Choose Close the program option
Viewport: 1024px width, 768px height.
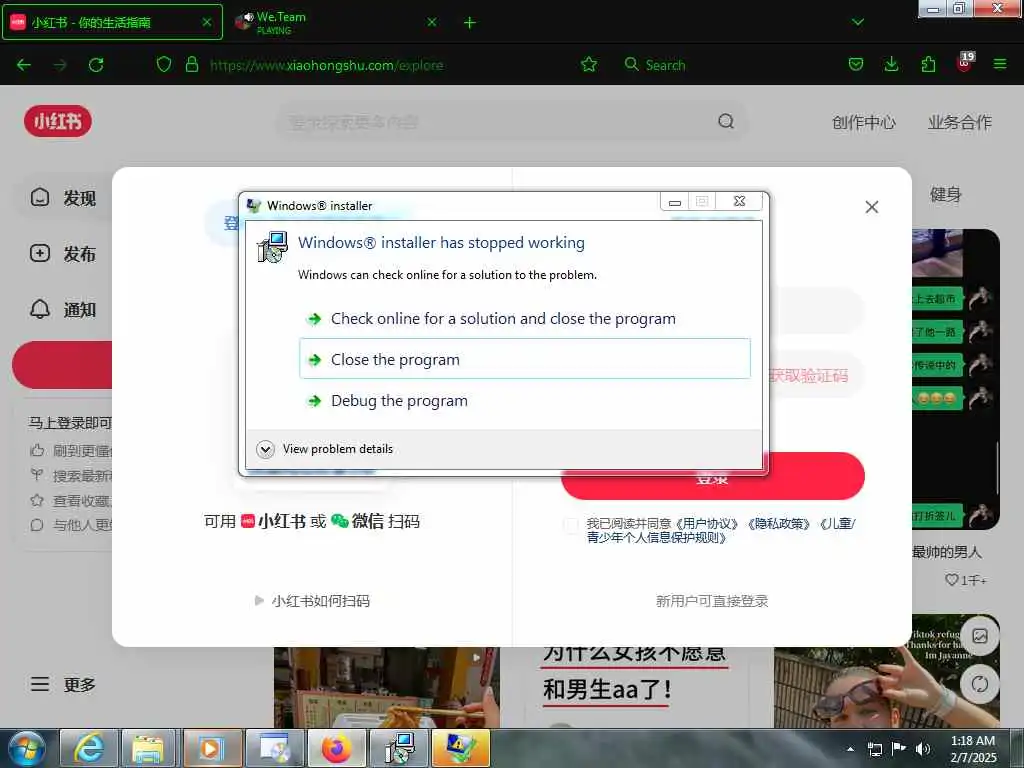[x=525, y=359]
